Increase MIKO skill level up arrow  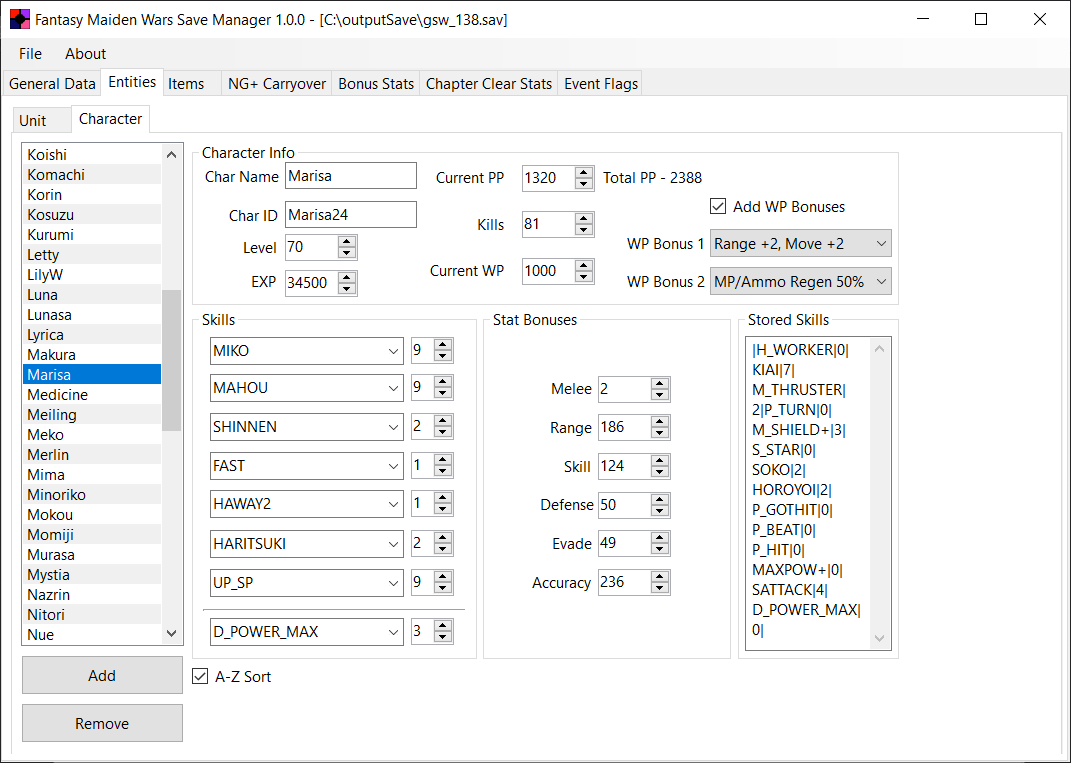(x=443, y=345)
